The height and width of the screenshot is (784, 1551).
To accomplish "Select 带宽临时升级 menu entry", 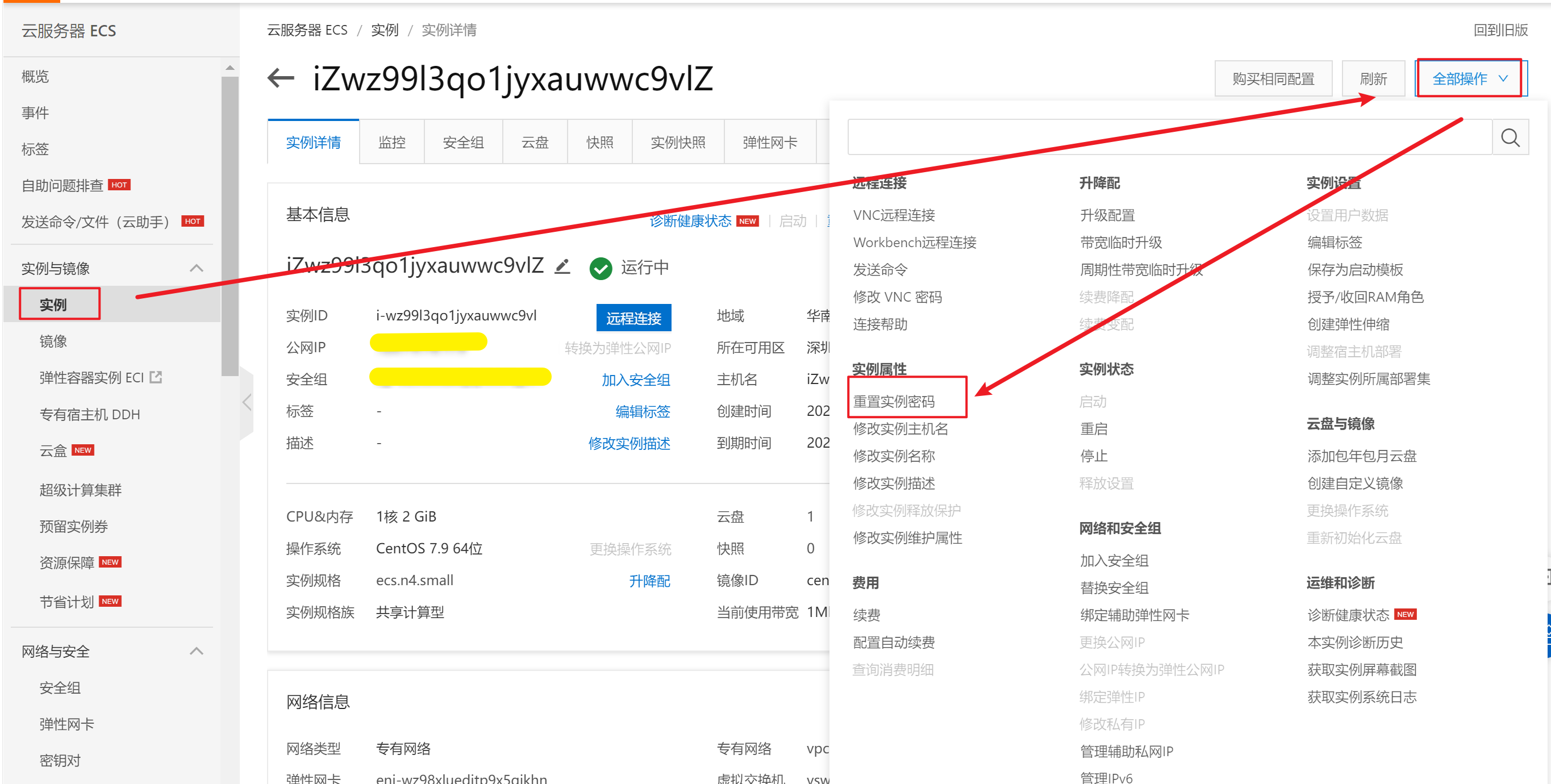I will (x=1120, y=243).
